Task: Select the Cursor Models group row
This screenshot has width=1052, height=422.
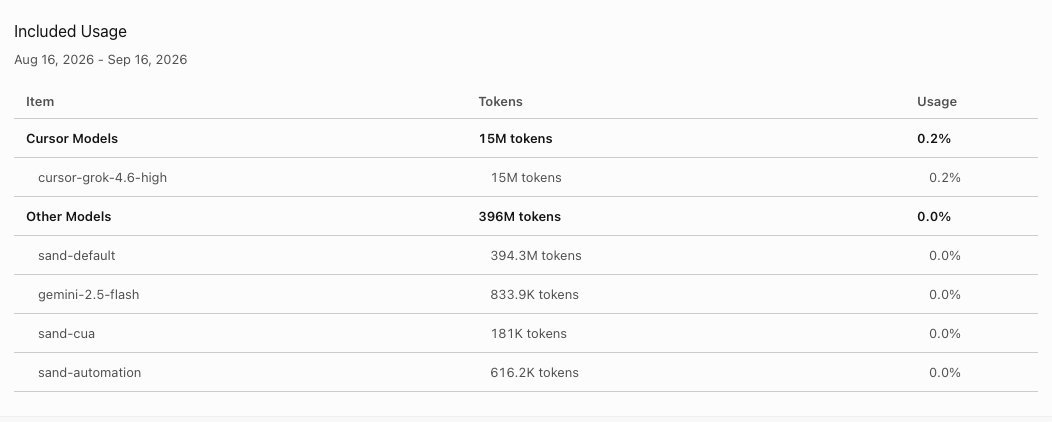Action: click(x=526, y=138)
